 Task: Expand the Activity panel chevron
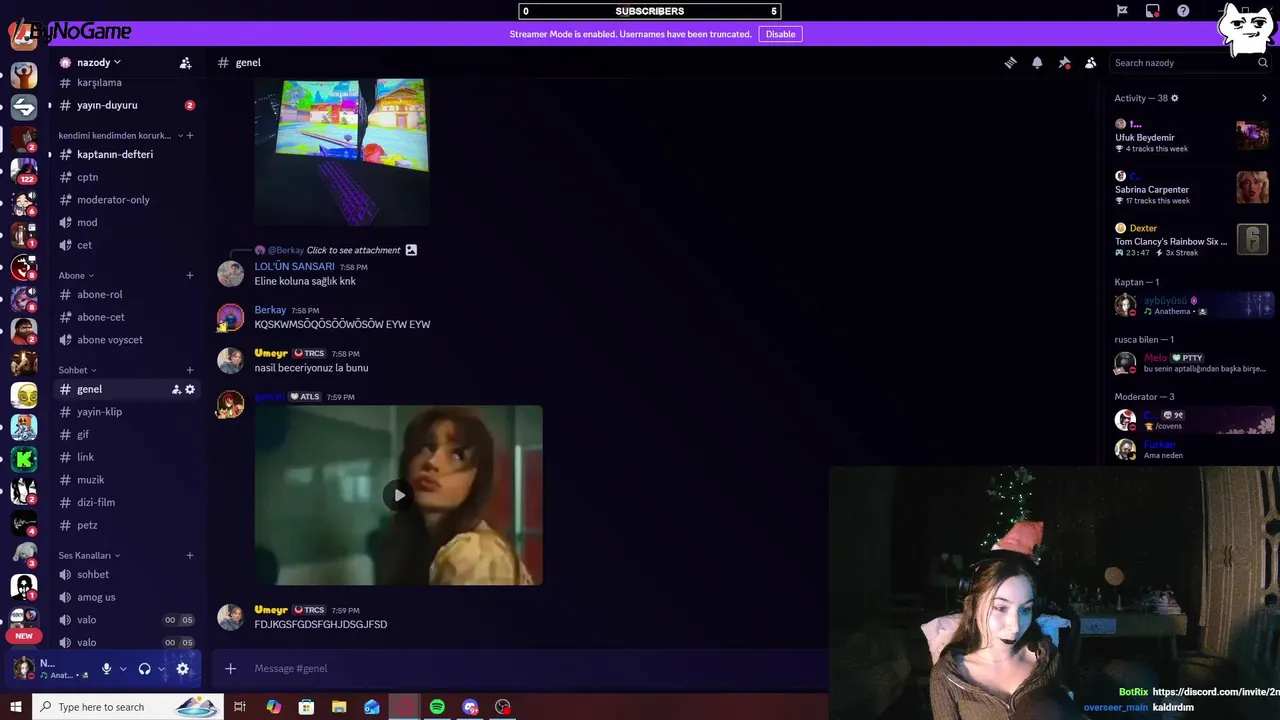tap(1264, 98)
